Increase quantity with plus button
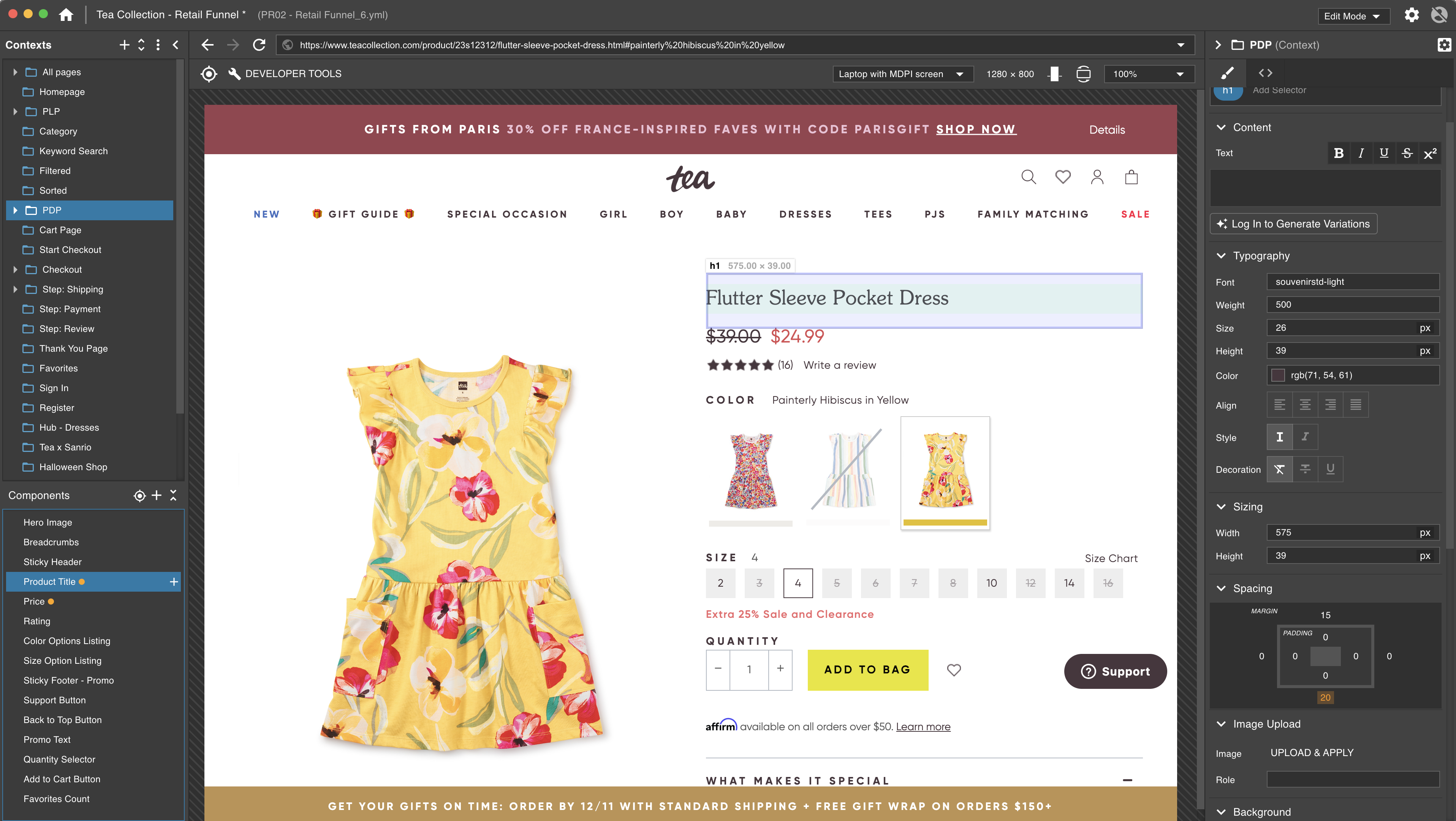The image size is (1456, 821). (x=780, y=669)
